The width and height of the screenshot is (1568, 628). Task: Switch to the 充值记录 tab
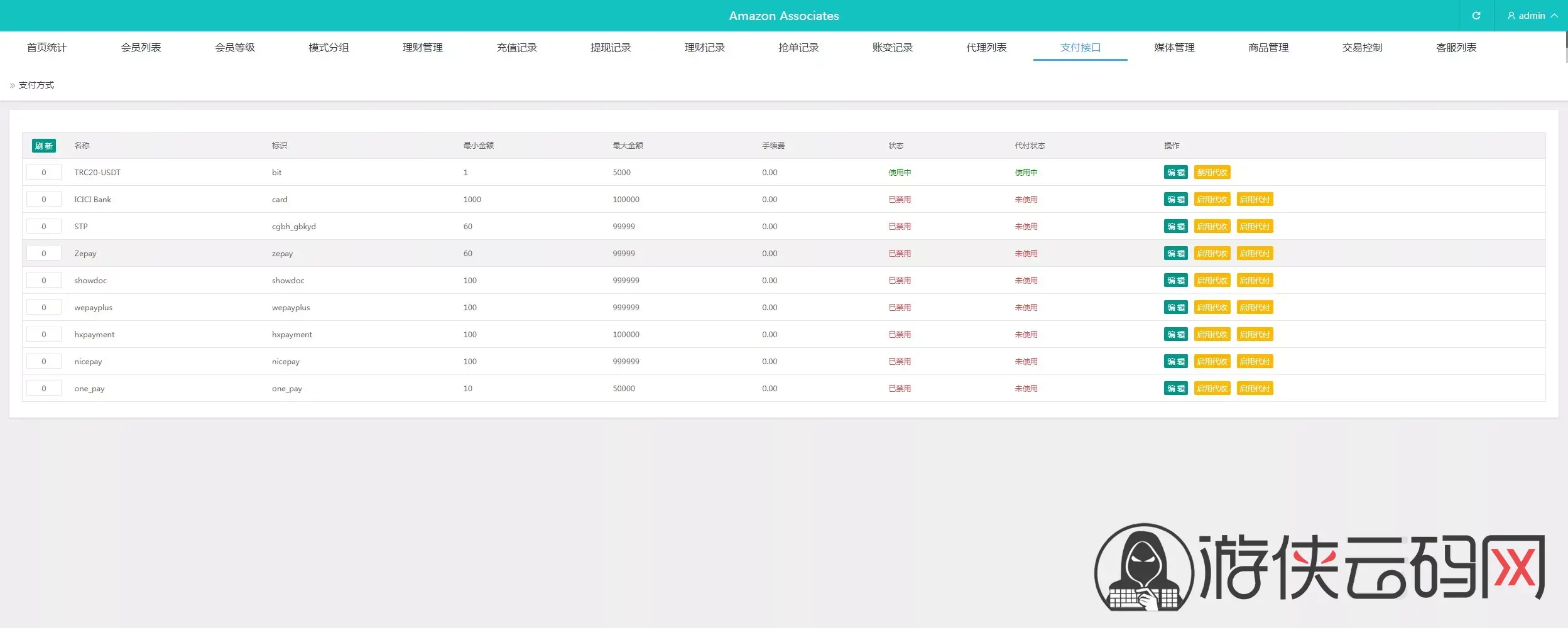click(517, 47)
